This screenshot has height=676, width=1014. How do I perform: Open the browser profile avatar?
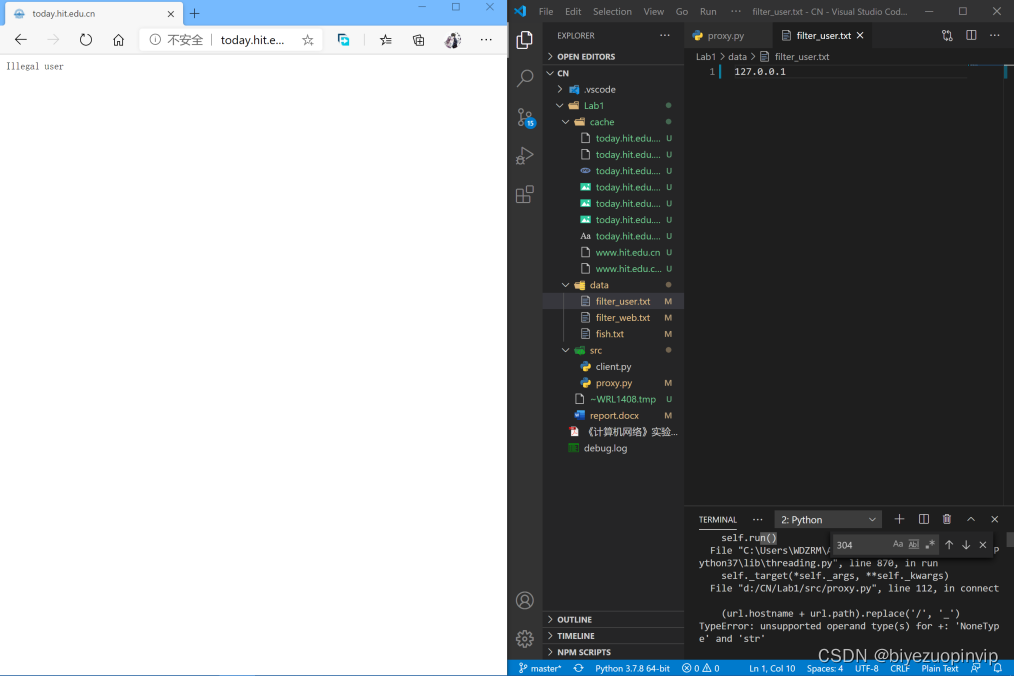point(453,40)
